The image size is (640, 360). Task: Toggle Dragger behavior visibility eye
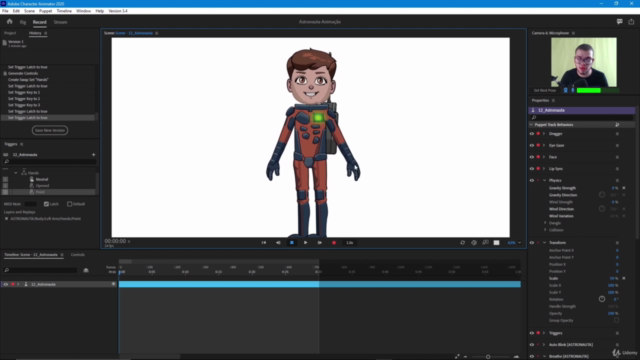click(x=532, y=133)
